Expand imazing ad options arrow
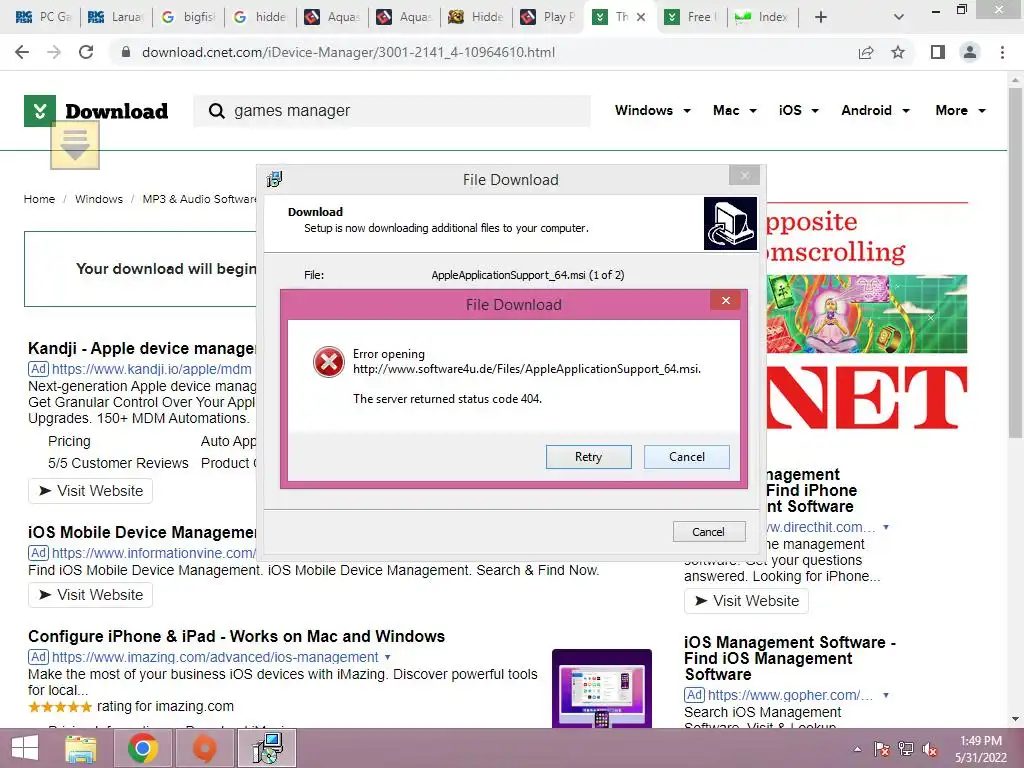Viewport: 1024px width, 768px height. point(387,657)
